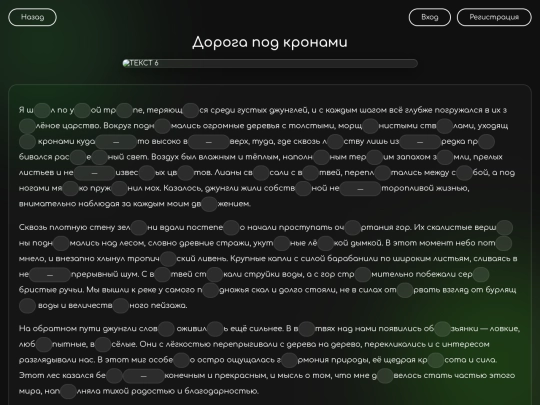Choose the missing letter in 'тр_пе'
The width and height of the screenshot is (540, 405).
124,110
